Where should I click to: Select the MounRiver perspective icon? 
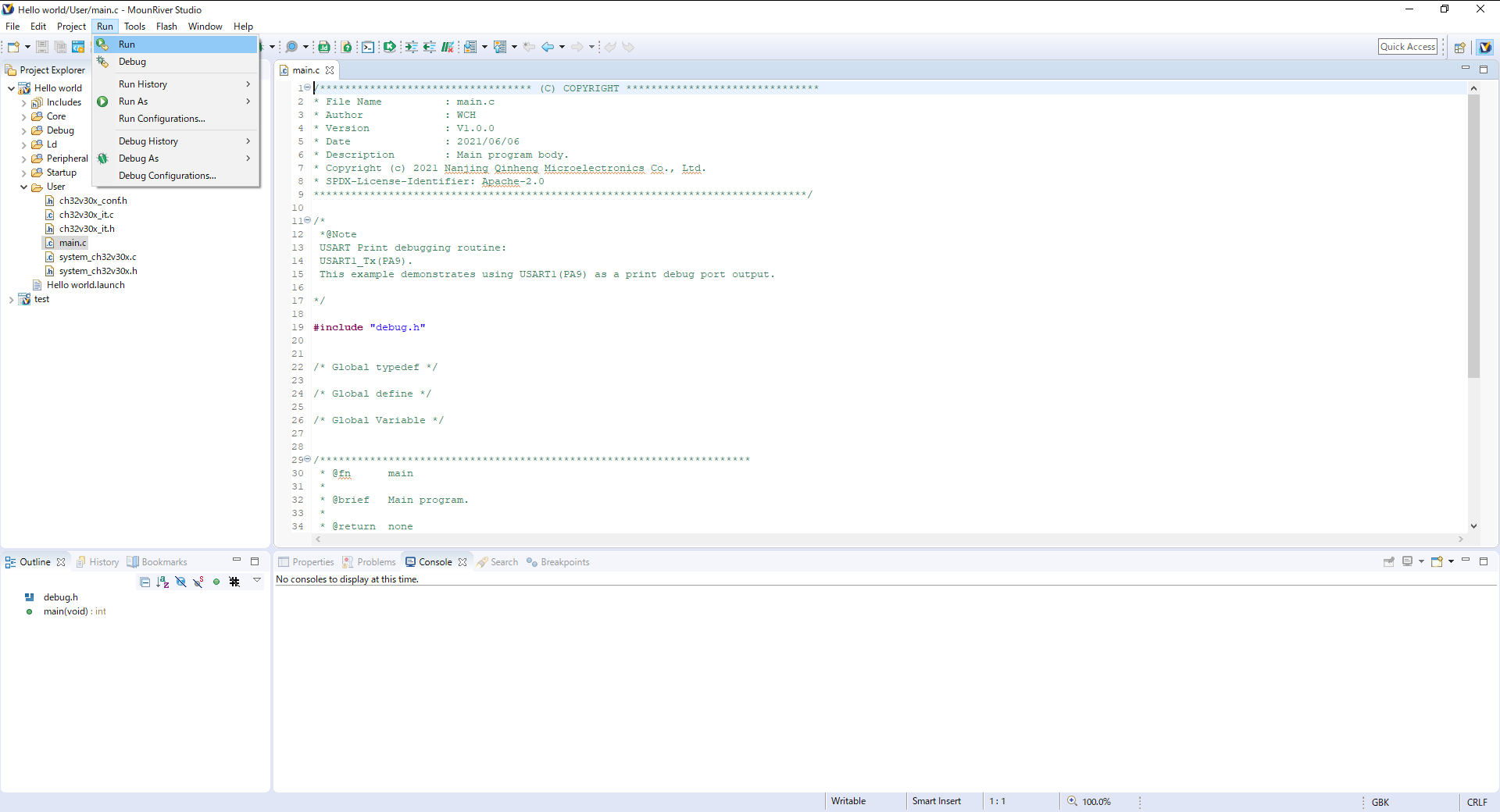[x=1485, y=47]
